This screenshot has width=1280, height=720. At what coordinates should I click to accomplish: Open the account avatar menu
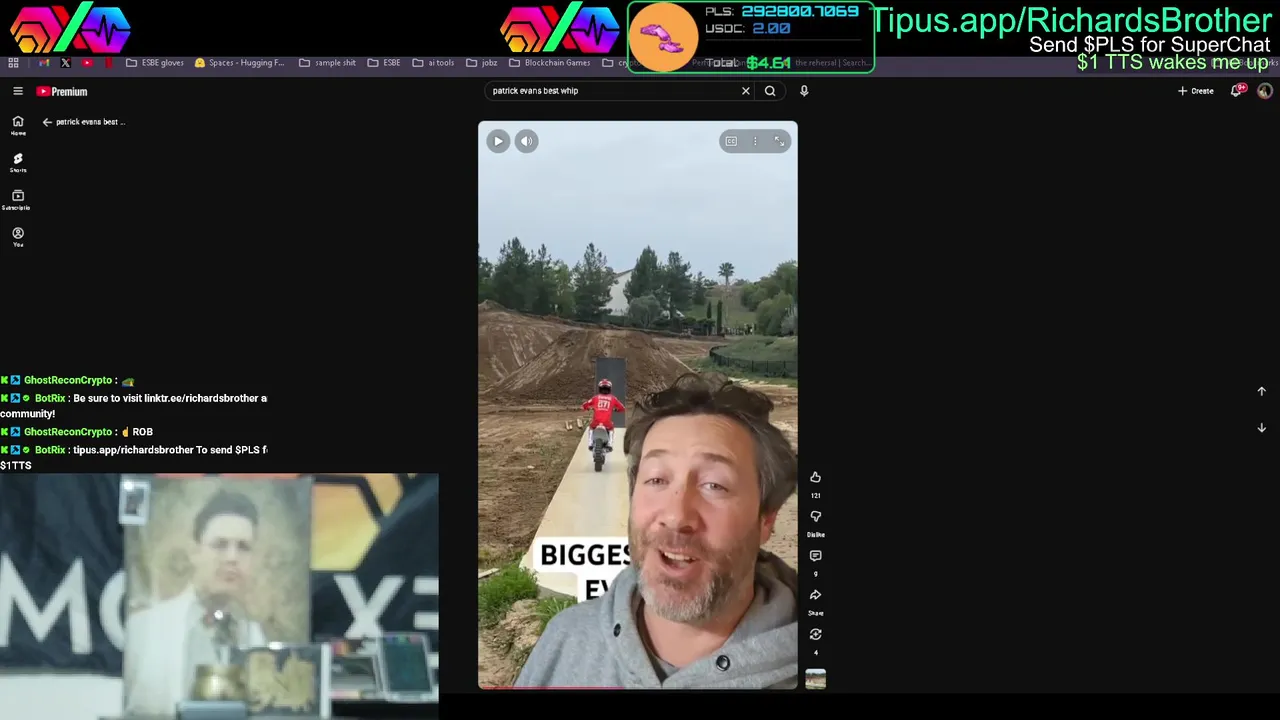pos(1265,91)
